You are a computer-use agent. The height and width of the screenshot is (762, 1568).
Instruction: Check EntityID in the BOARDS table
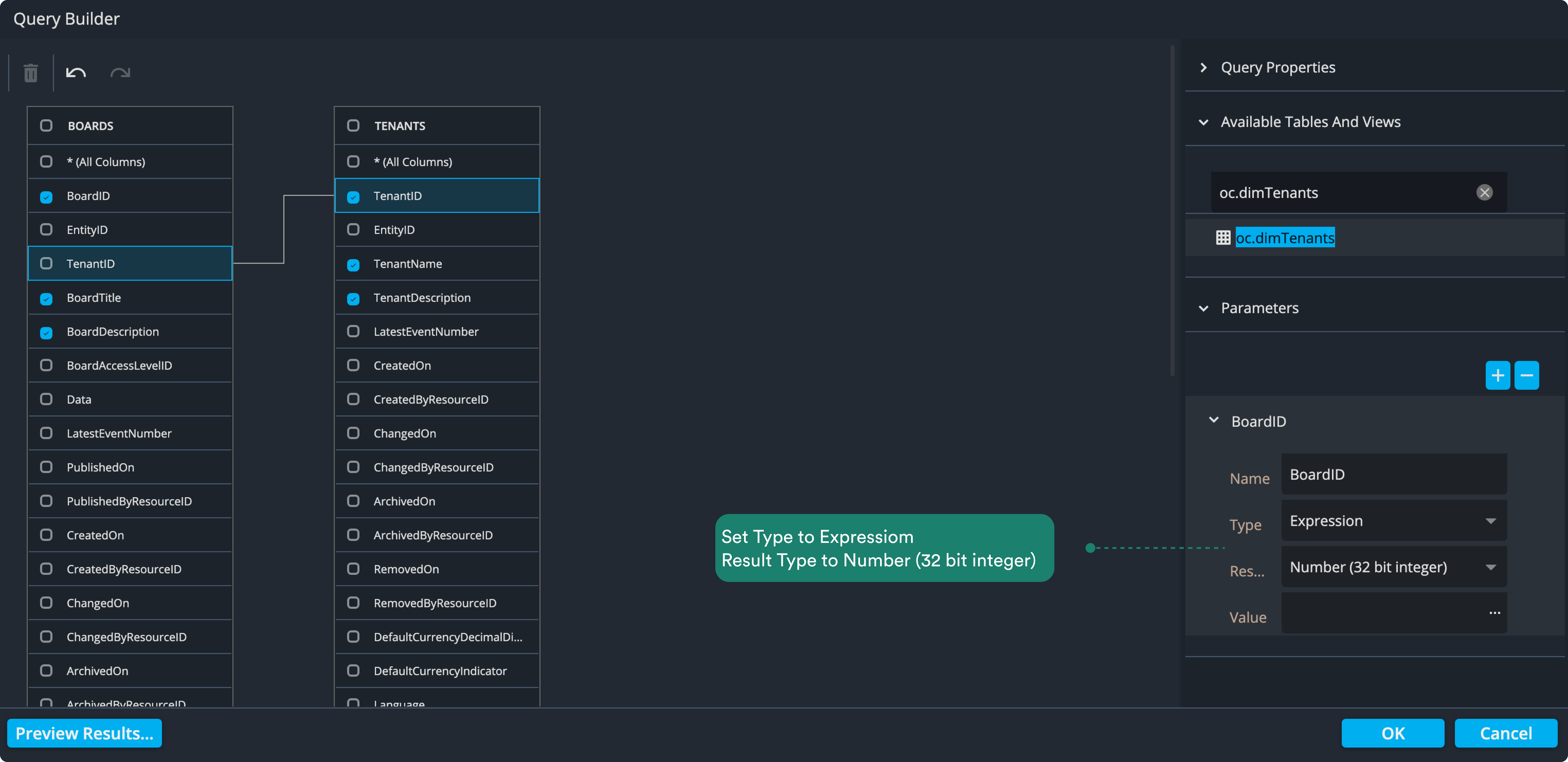pyautogui.click(x=46, y=229)
